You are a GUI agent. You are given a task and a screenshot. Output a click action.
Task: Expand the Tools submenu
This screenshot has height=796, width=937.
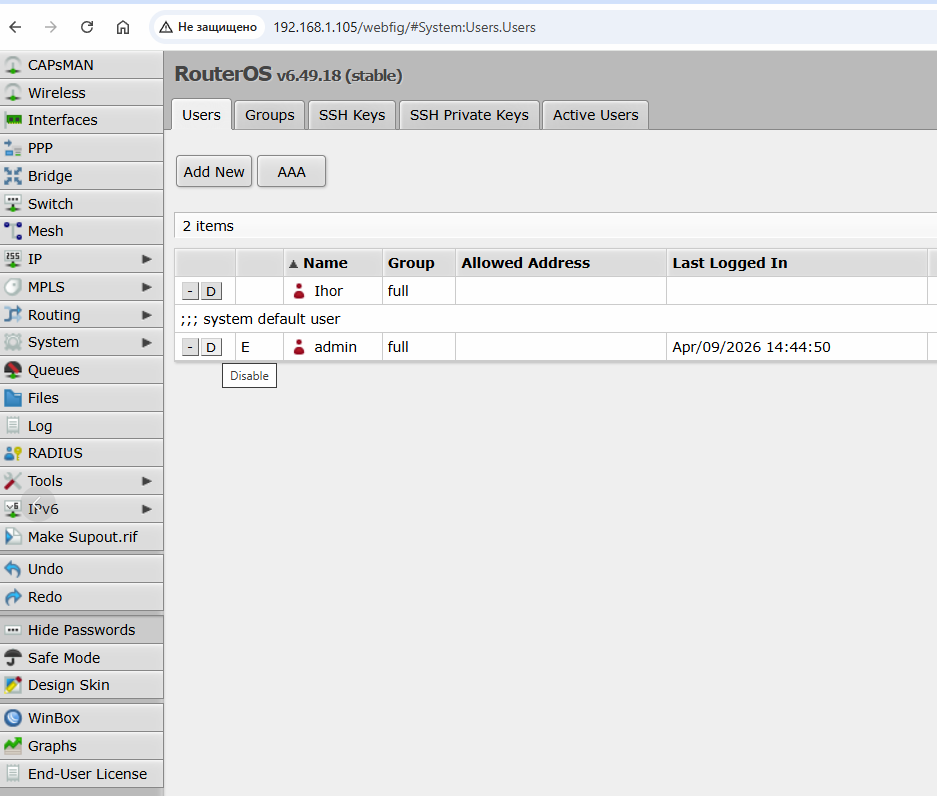click(x=146, y=481)
